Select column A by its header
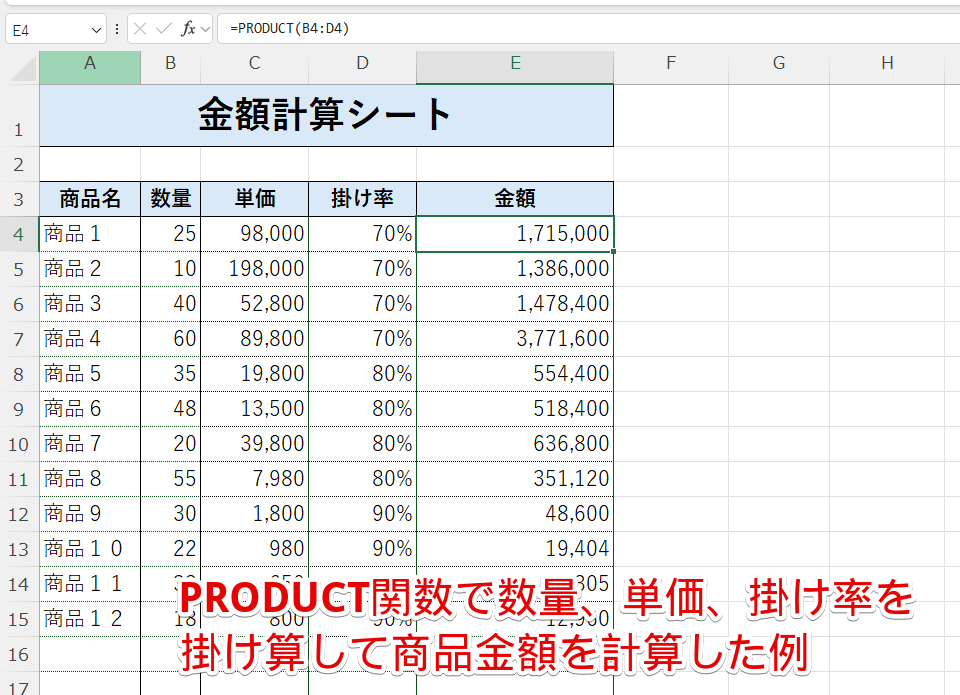 [x=89, y=63]
